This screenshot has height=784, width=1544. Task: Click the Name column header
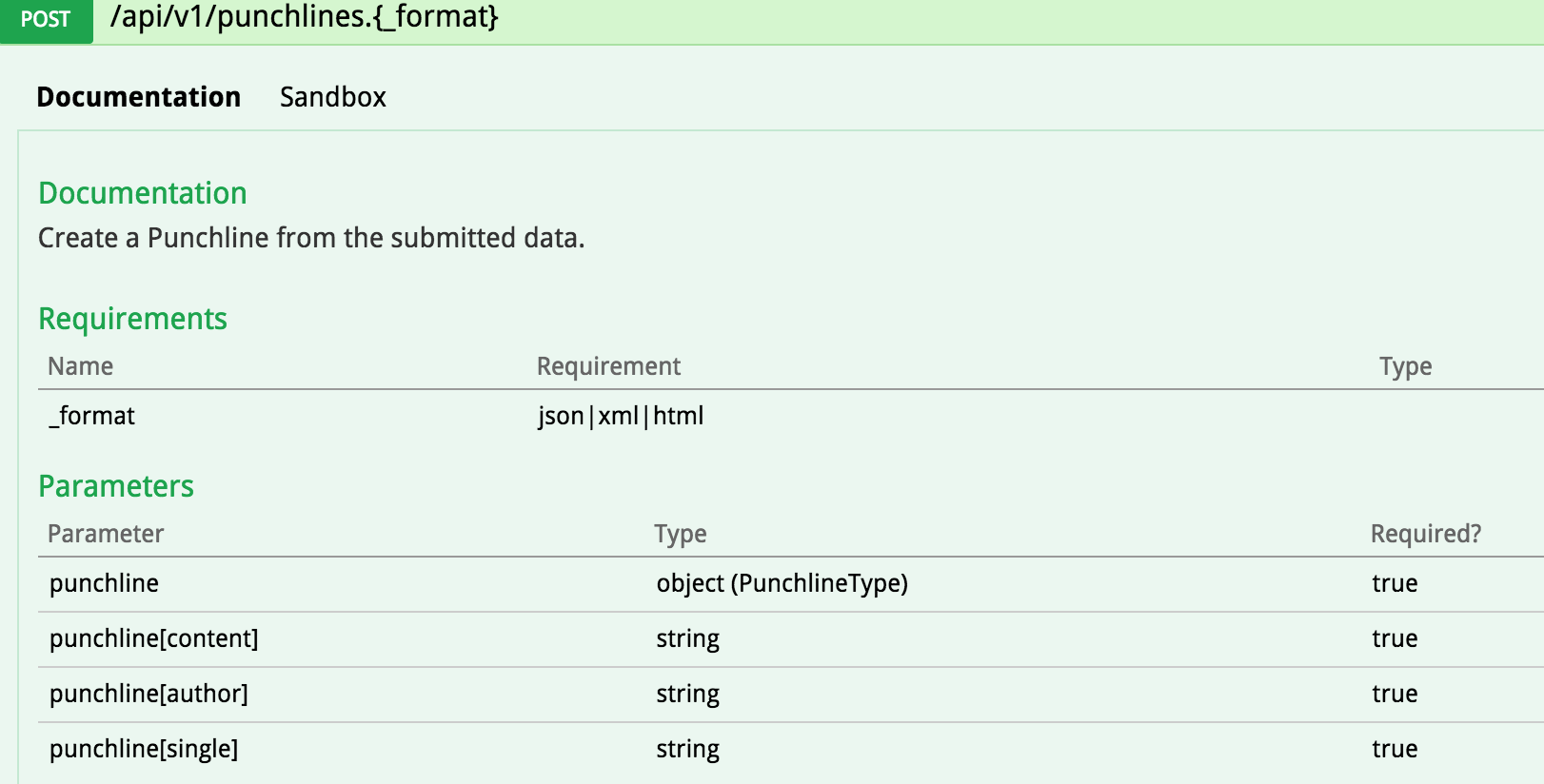tap(81, 366)
